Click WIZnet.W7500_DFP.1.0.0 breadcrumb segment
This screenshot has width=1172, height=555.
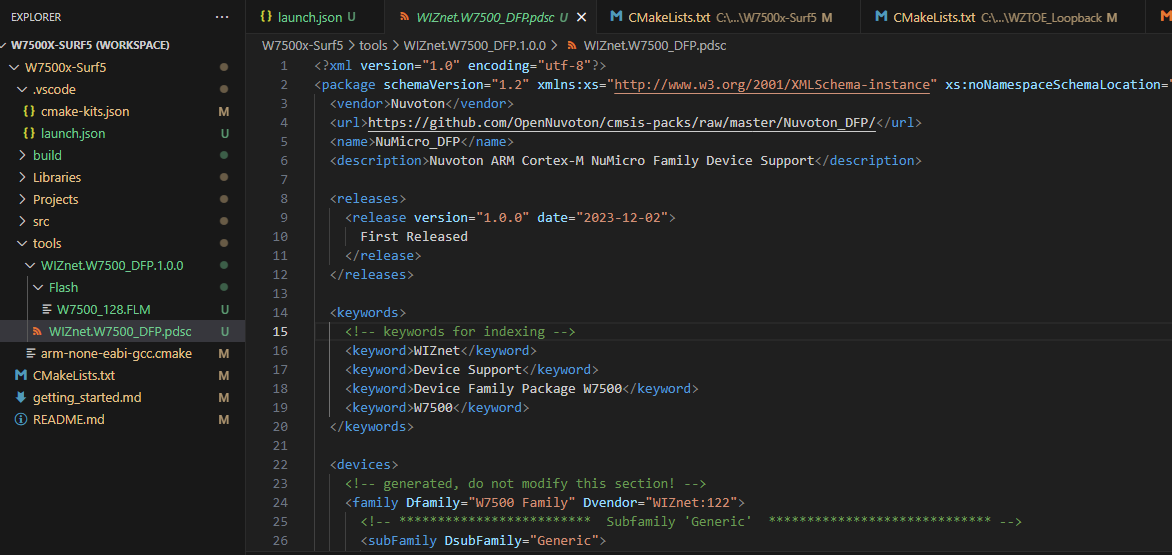tap(475, 46)
